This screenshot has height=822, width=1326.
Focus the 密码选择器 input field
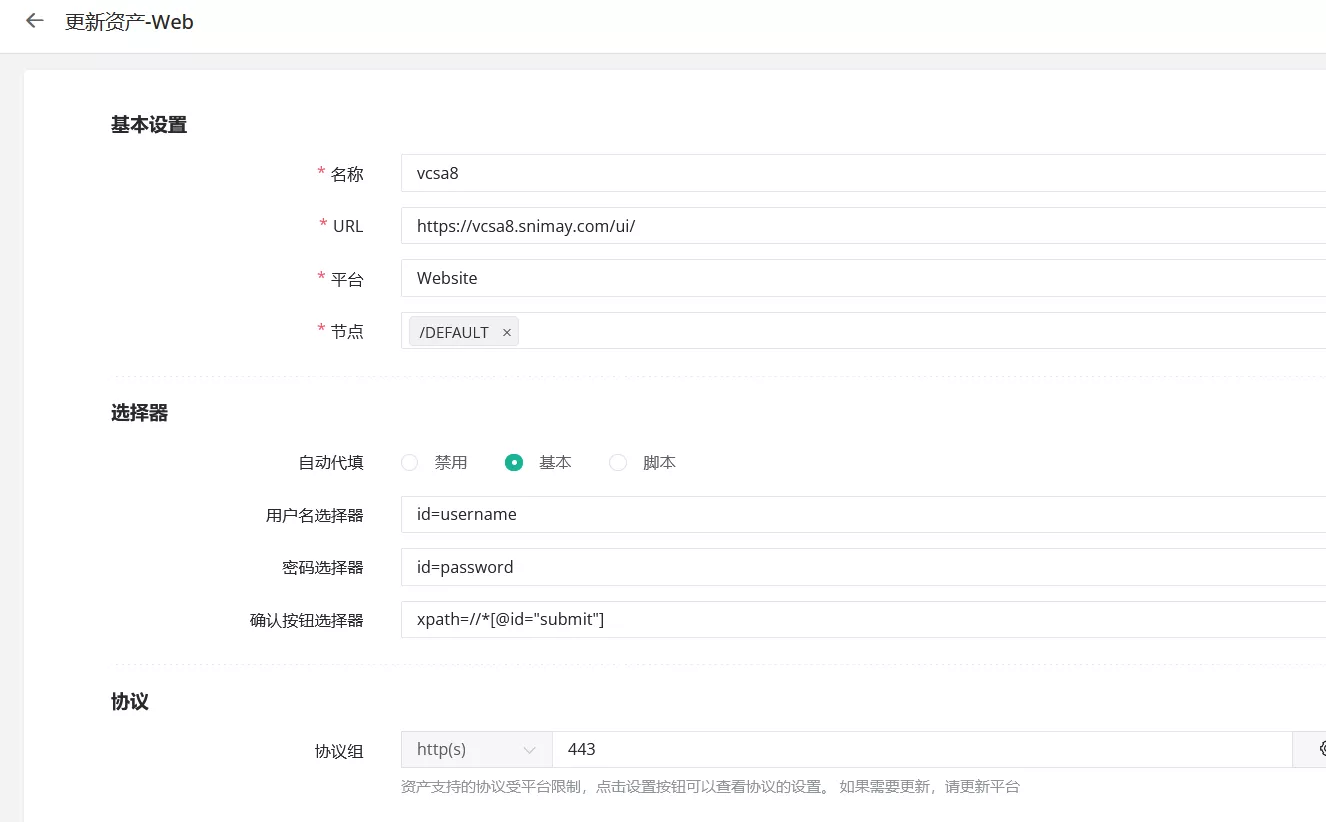pos(860,567)
